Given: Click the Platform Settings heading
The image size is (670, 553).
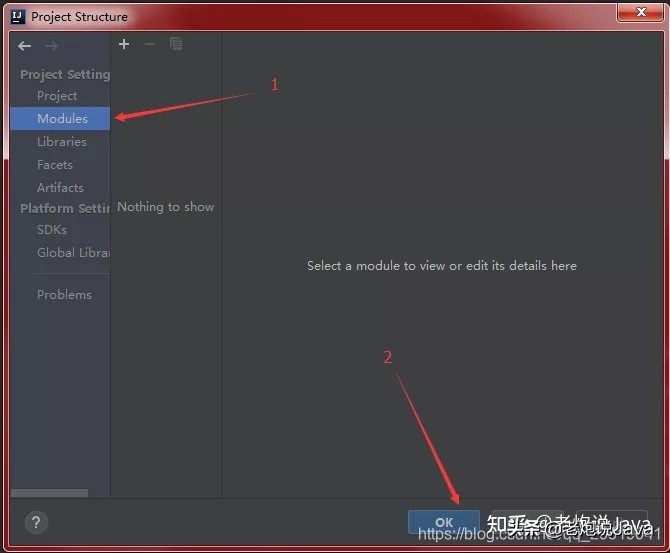Looking at the screenshot, I should [65, 208].
